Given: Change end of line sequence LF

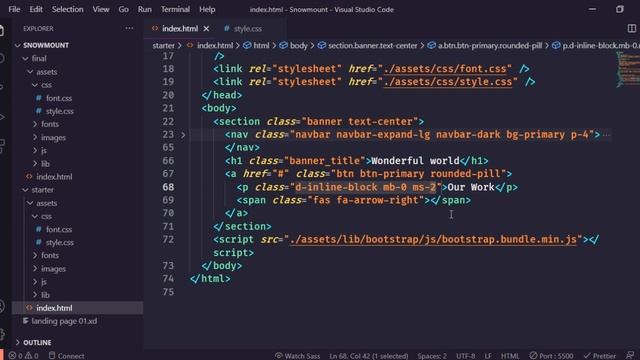Looking at the screenshot, I should (488, 356).
